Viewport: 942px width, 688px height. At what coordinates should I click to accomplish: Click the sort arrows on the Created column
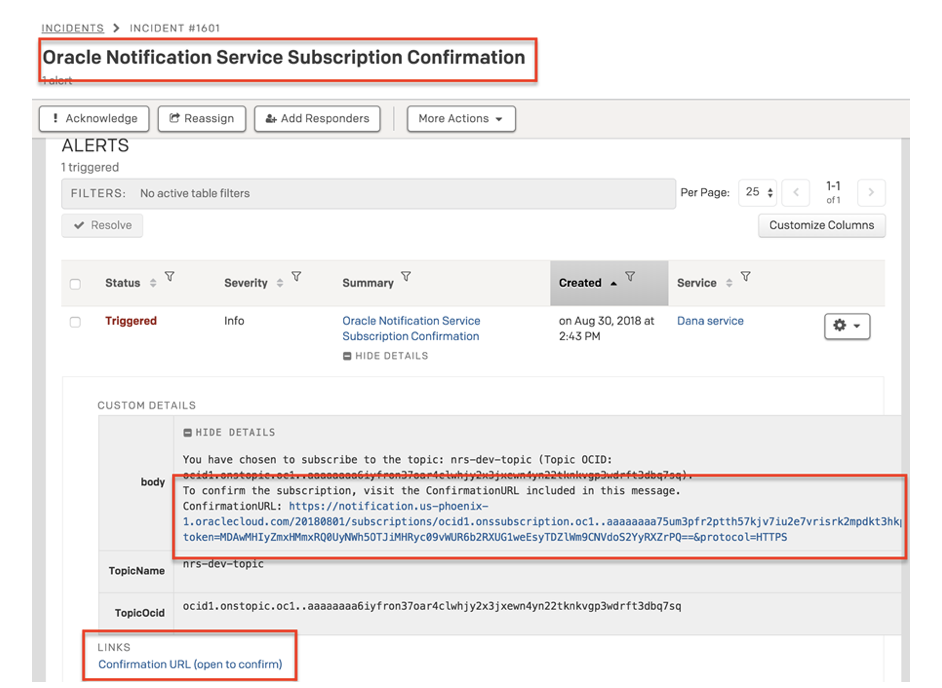point(613,282)
